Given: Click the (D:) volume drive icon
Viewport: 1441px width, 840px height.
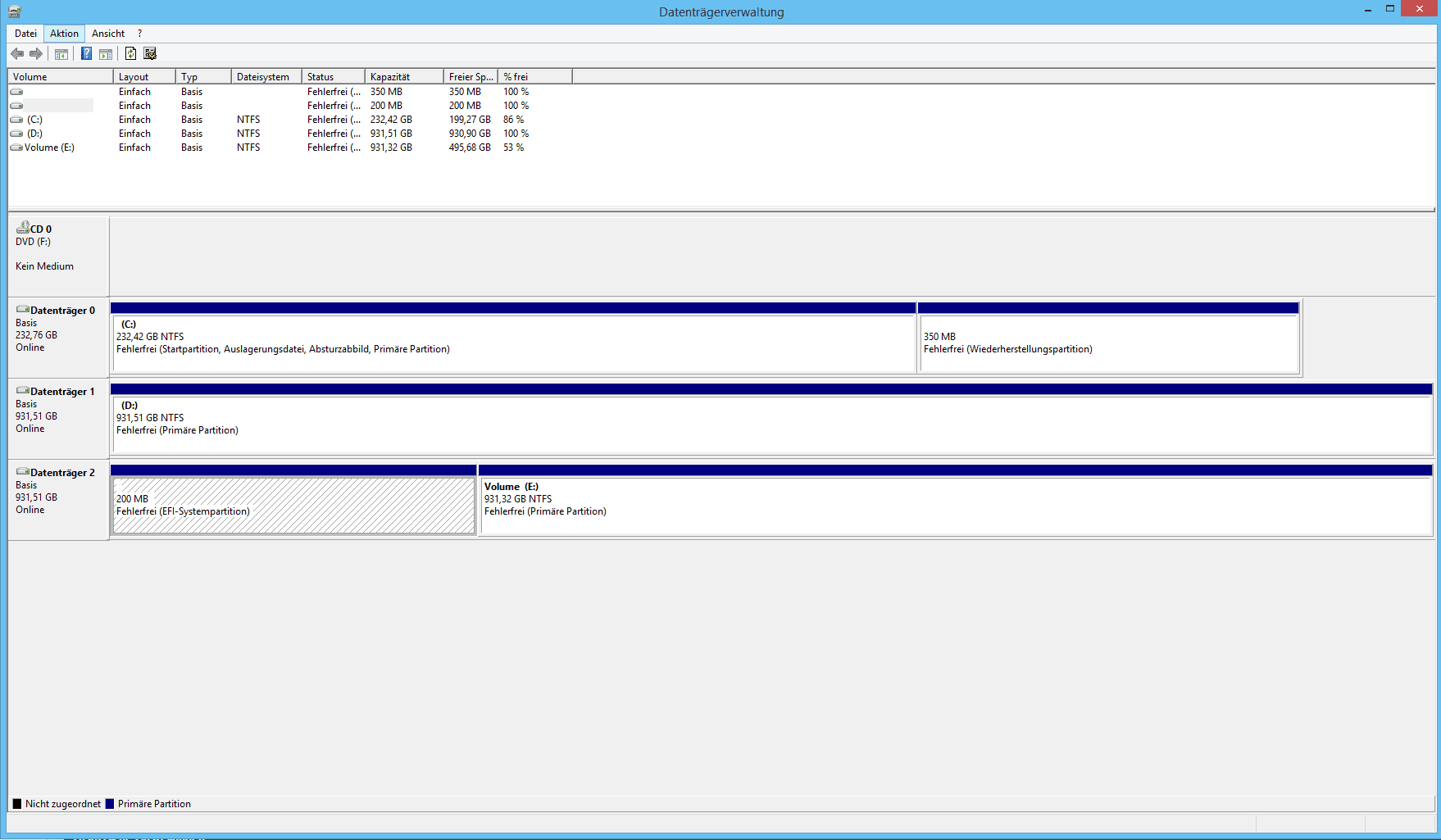Looking at the screenshot, I should click(x=16, y=134).
